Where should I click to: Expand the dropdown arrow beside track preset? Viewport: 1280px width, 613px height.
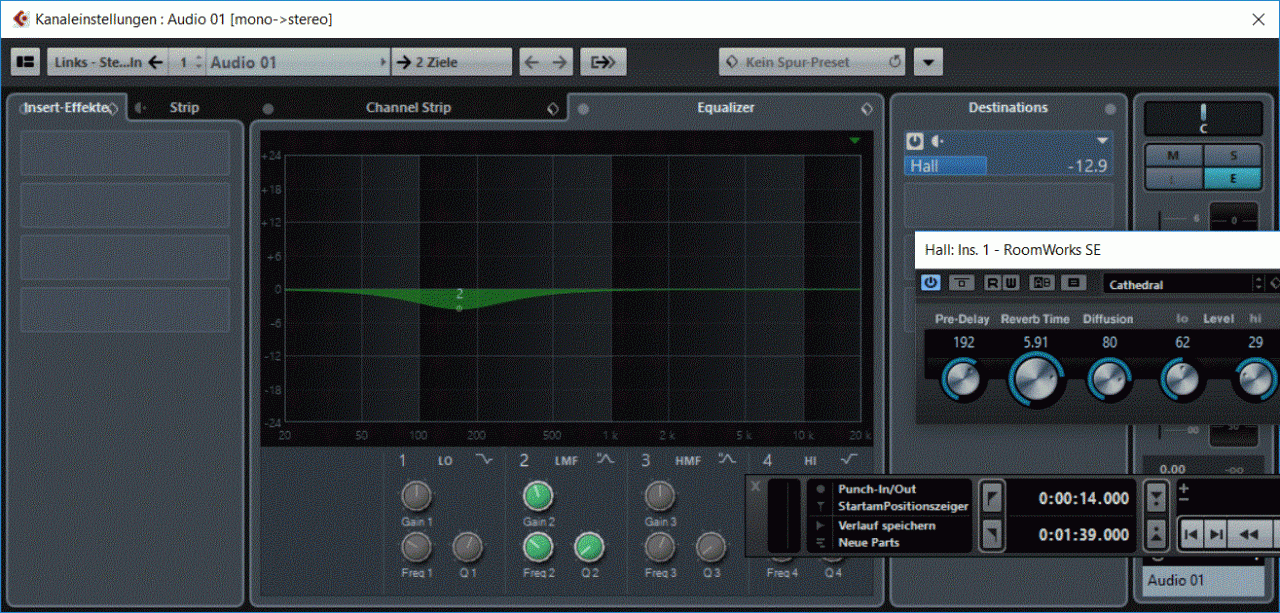928,62
